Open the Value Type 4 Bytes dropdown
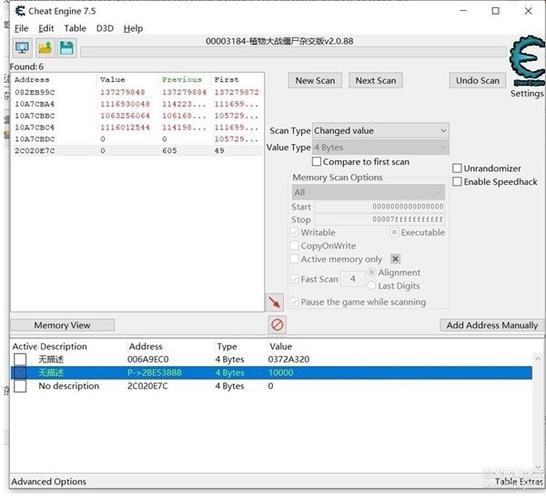Viewport: 546px width, 500px height. [381, 147]
